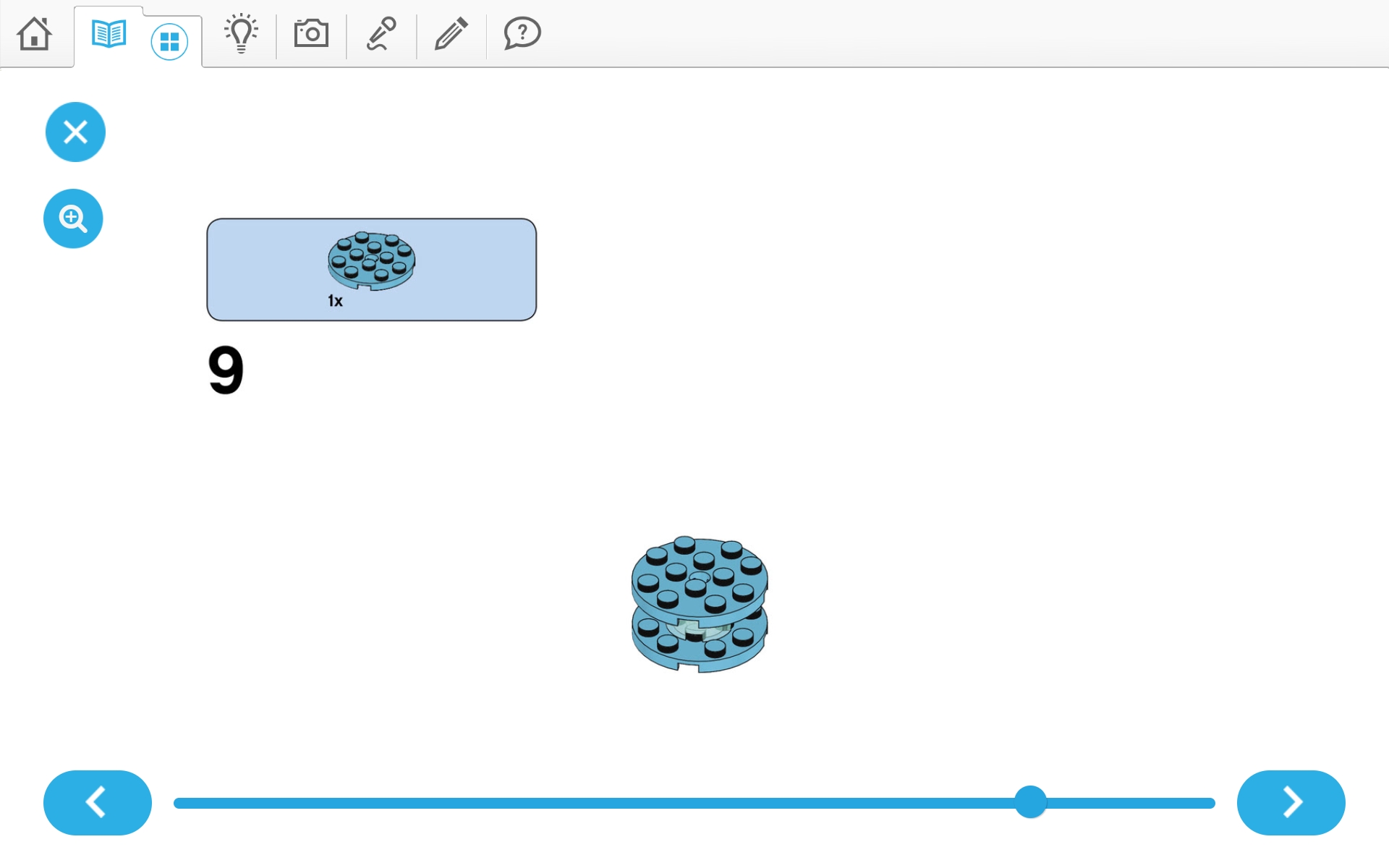1389x868 pixels.
Task: Click the assembled blue plate model
Action: tap(700, 604)
